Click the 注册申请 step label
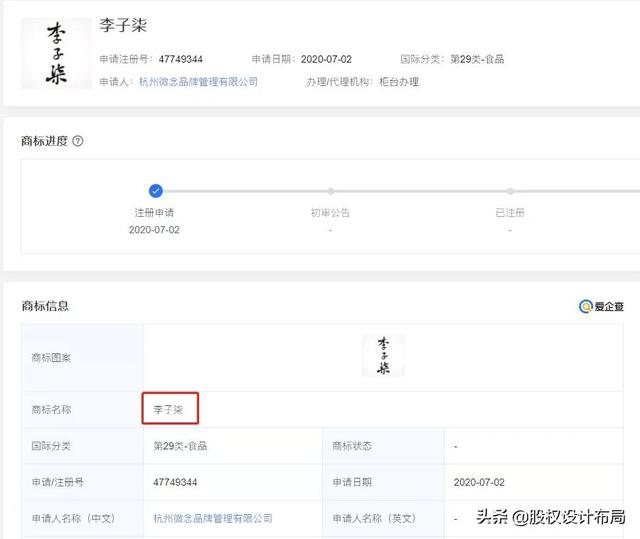The width and height of the screenshot is (640, 539). [x=154, y=213]
